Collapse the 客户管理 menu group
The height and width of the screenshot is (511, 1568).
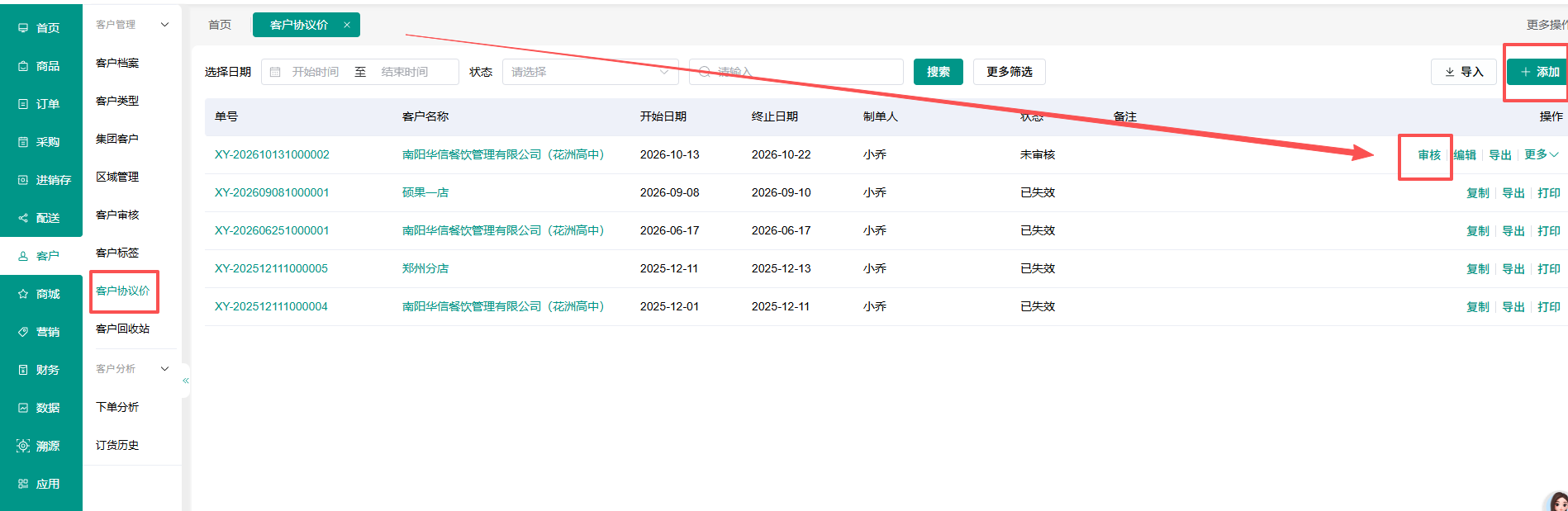[x=164, y=25]
